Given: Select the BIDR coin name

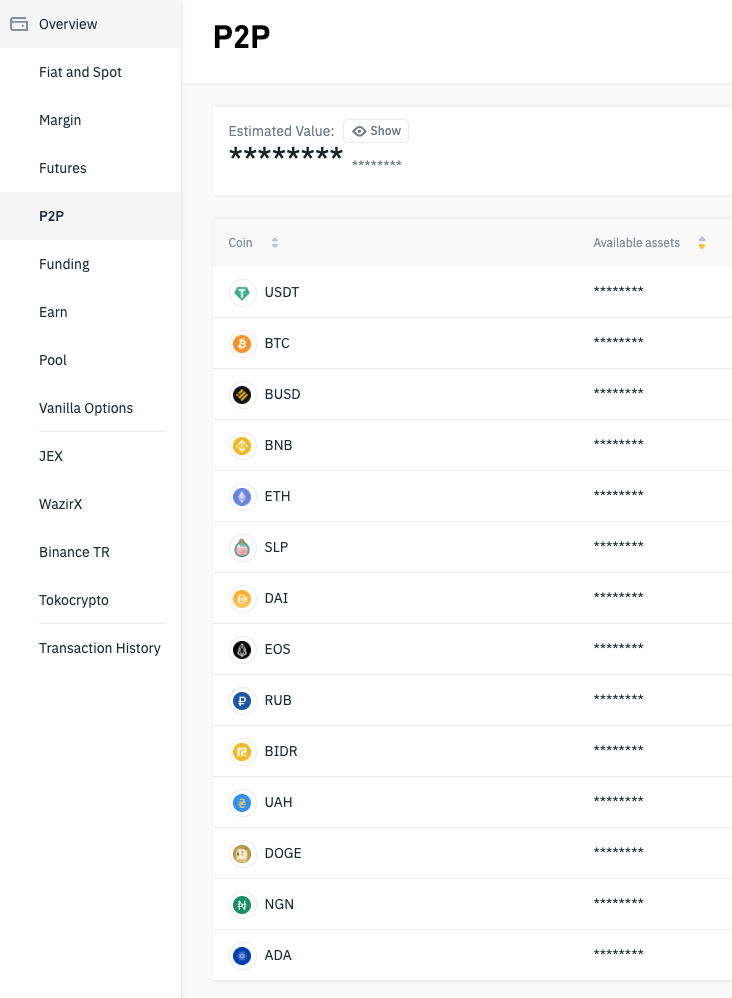Looking at the screenshot, I should pyautogui.click(x=281, y=751).
